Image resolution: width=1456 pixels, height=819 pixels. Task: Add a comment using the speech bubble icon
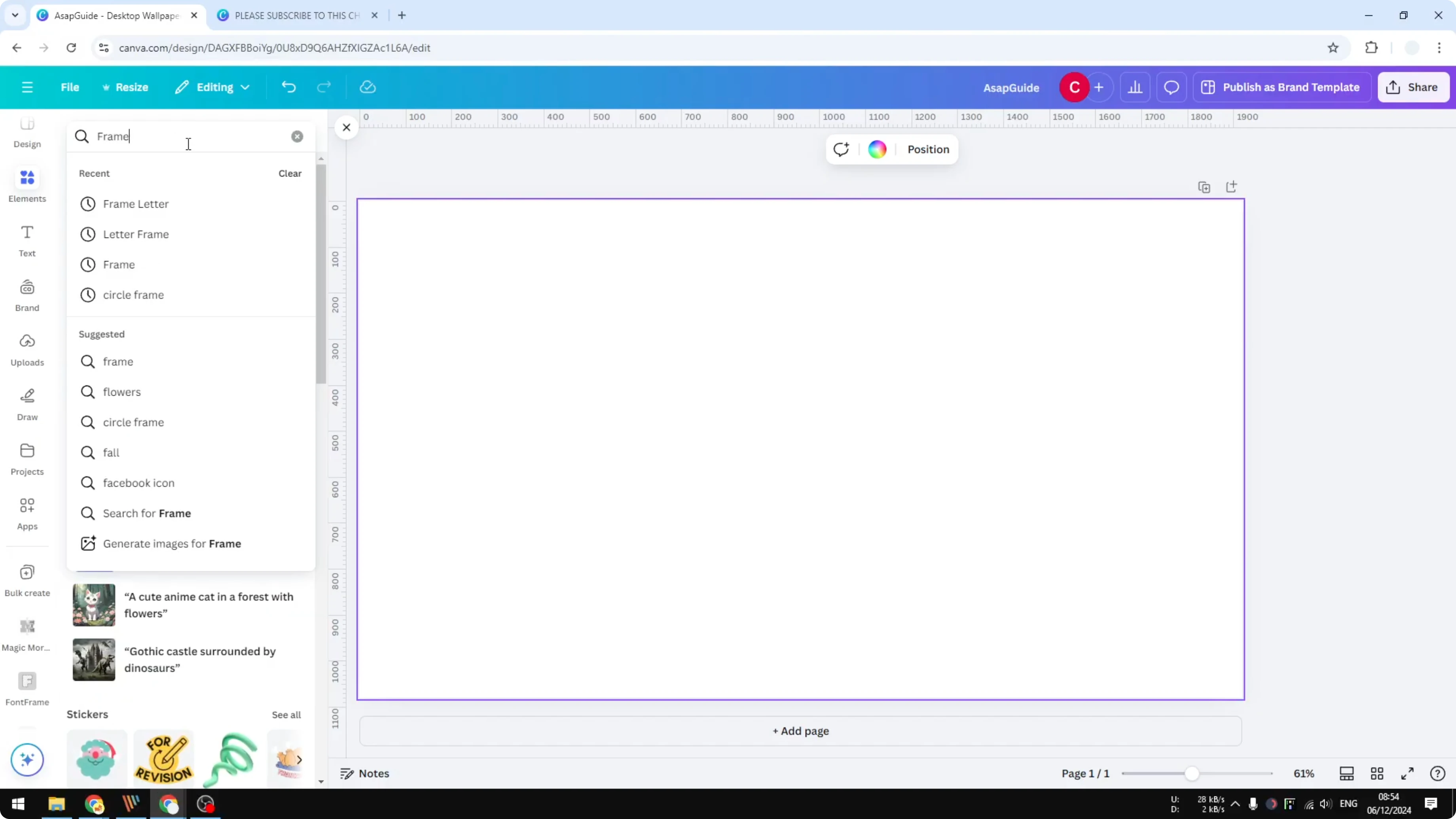click(1171, 87)
